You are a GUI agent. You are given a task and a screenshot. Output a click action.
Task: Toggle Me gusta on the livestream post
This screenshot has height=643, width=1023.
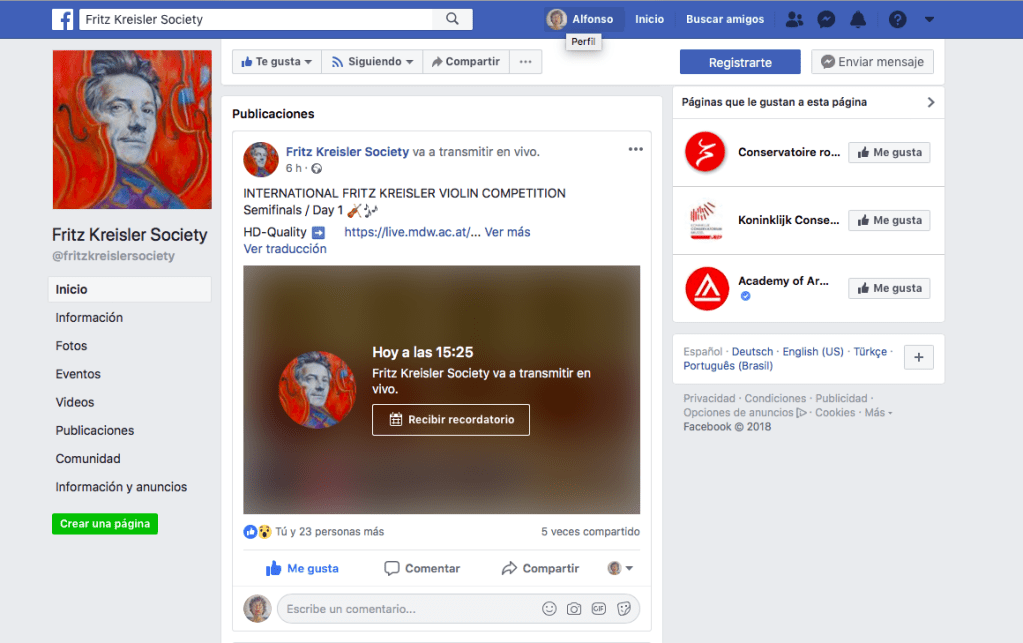[302, 568]
